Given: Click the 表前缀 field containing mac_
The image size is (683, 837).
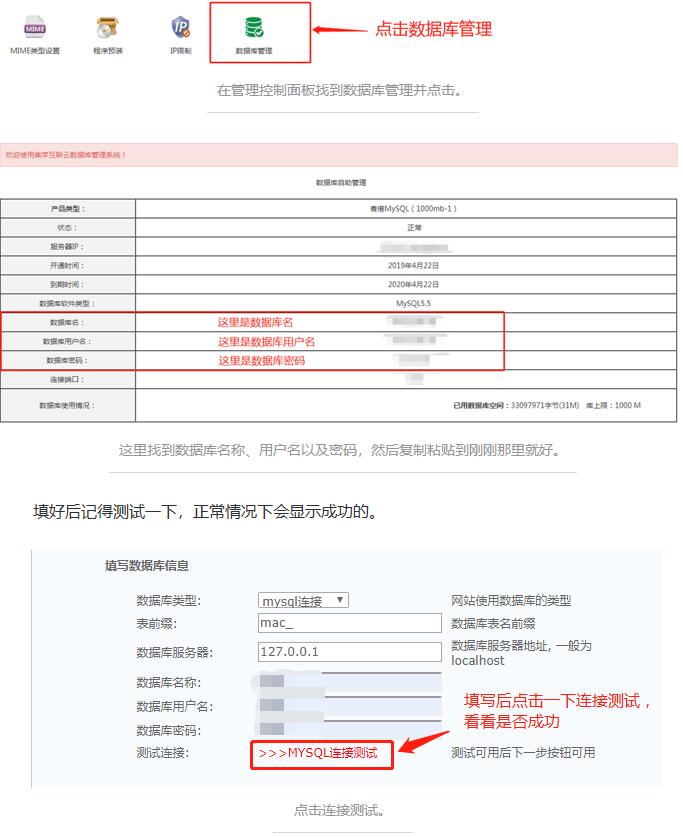Looking at the screenshot, I should (350, 623).
